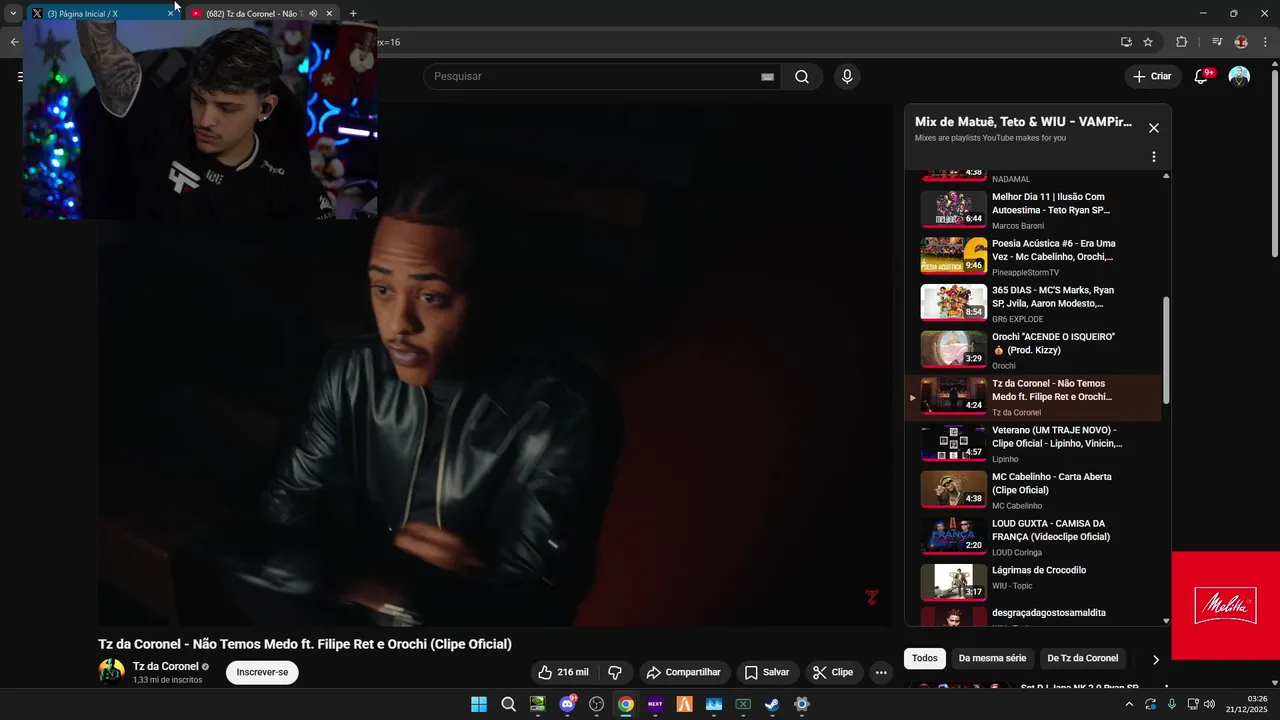Open a new Chrome tab
This screenshot has width=1280, height=720.
tap(353, 13)
